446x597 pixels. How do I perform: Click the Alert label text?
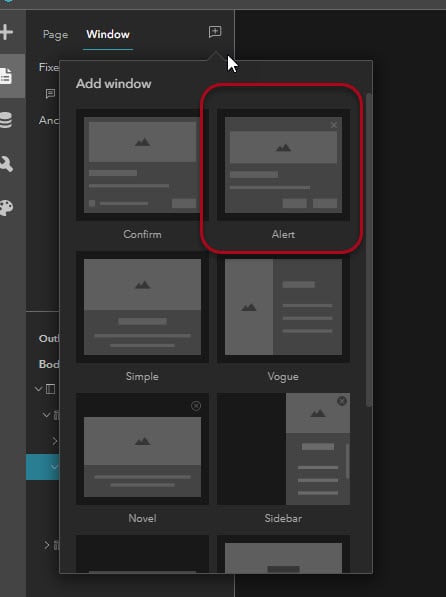click(x=283, y=234)
